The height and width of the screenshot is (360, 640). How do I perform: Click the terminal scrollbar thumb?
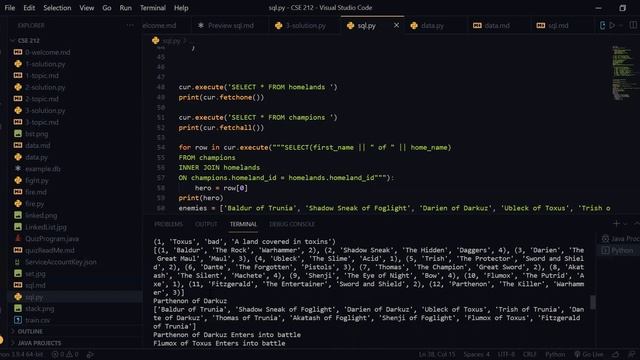(593, 302)
